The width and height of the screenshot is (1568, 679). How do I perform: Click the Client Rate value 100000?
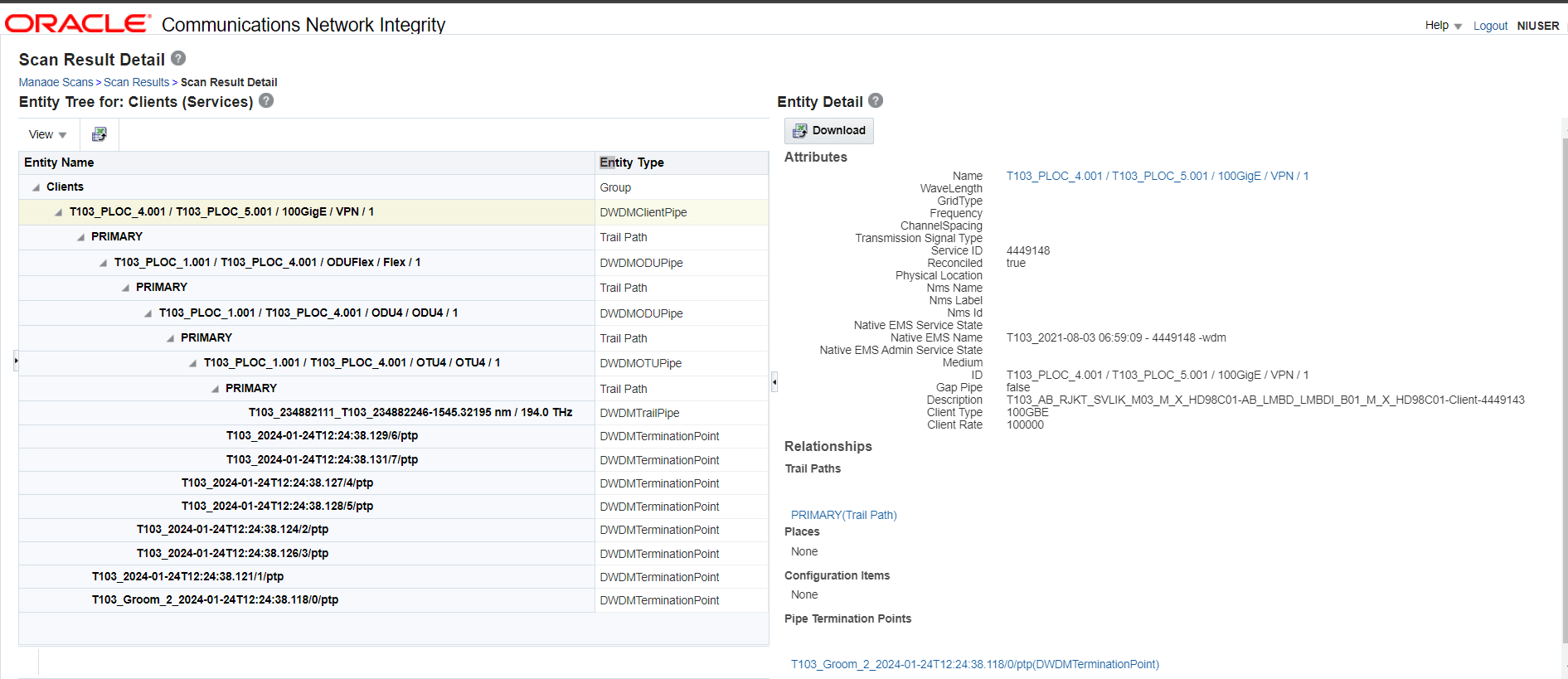[1025, 424]
